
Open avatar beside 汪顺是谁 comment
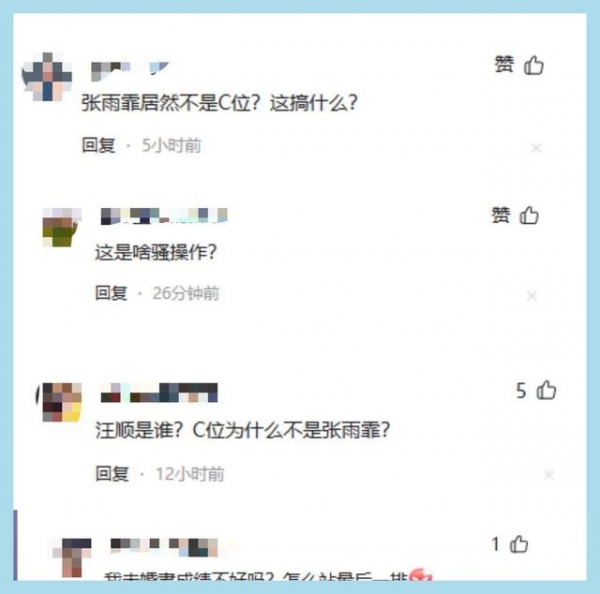(62, 402)
